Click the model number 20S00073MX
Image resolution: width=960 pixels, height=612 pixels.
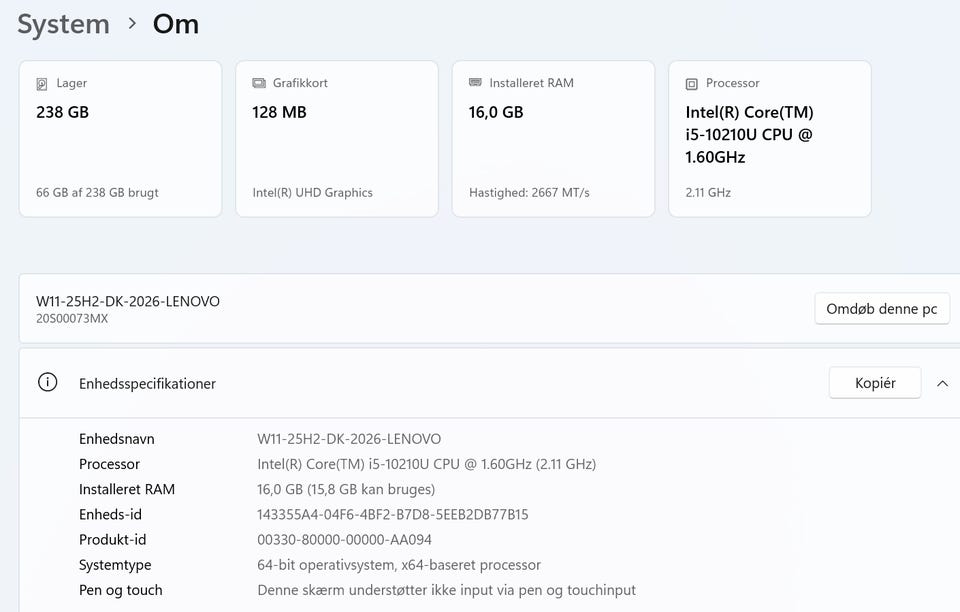72,319
